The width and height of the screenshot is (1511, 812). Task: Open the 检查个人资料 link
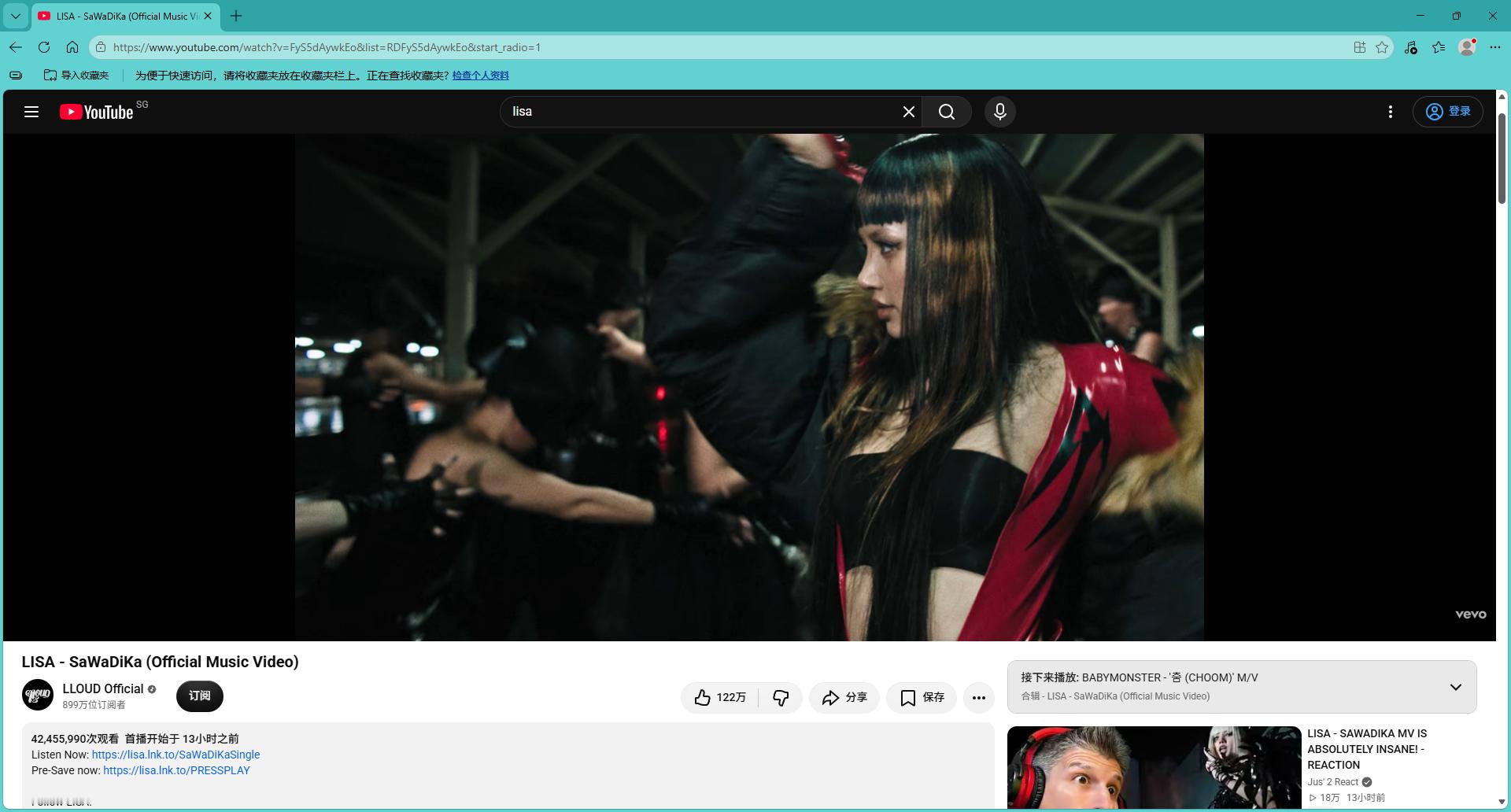pyautogui.click(x=480, y=76)
